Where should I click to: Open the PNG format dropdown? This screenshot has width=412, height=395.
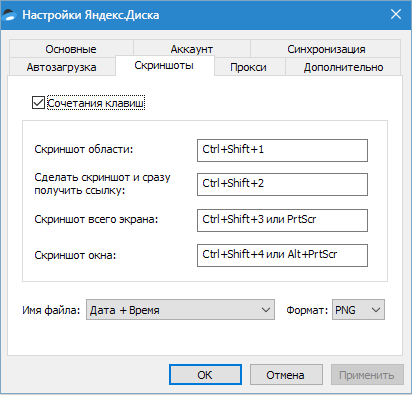(358, 310)
